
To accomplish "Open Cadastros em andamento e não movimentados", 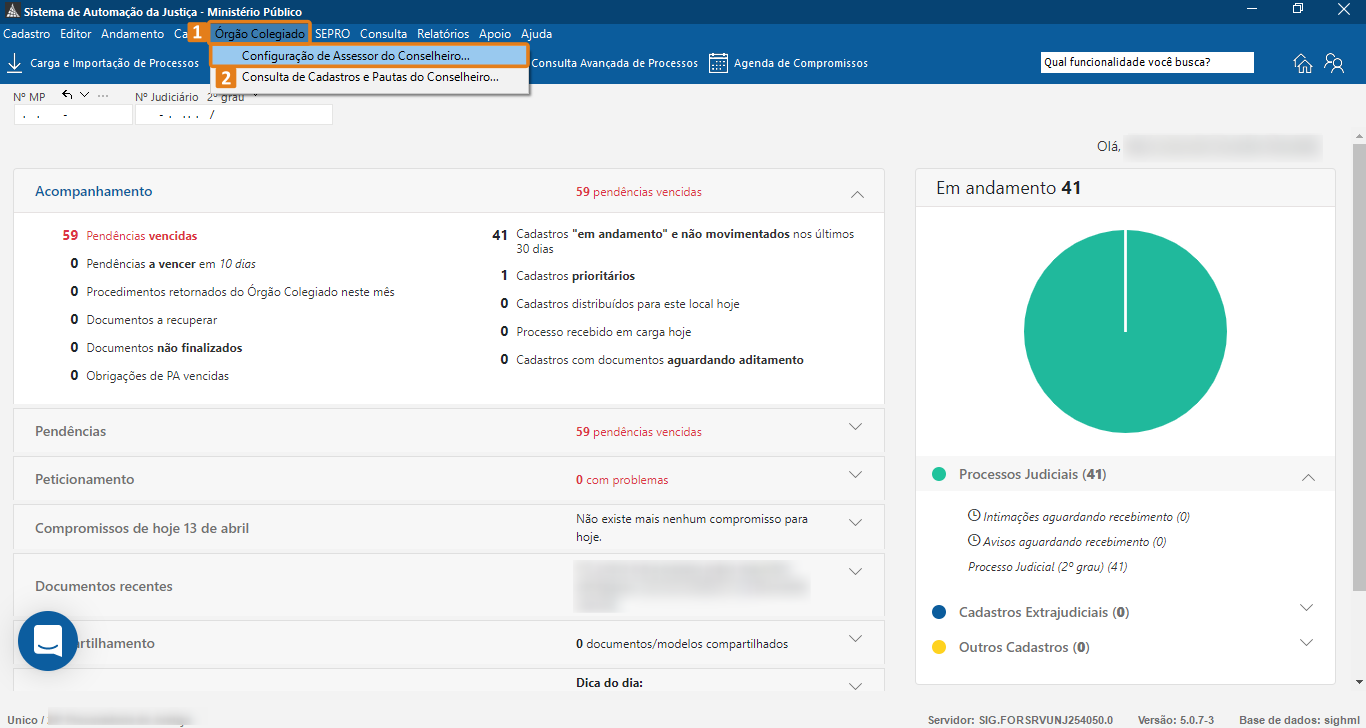I will point(674,241).
